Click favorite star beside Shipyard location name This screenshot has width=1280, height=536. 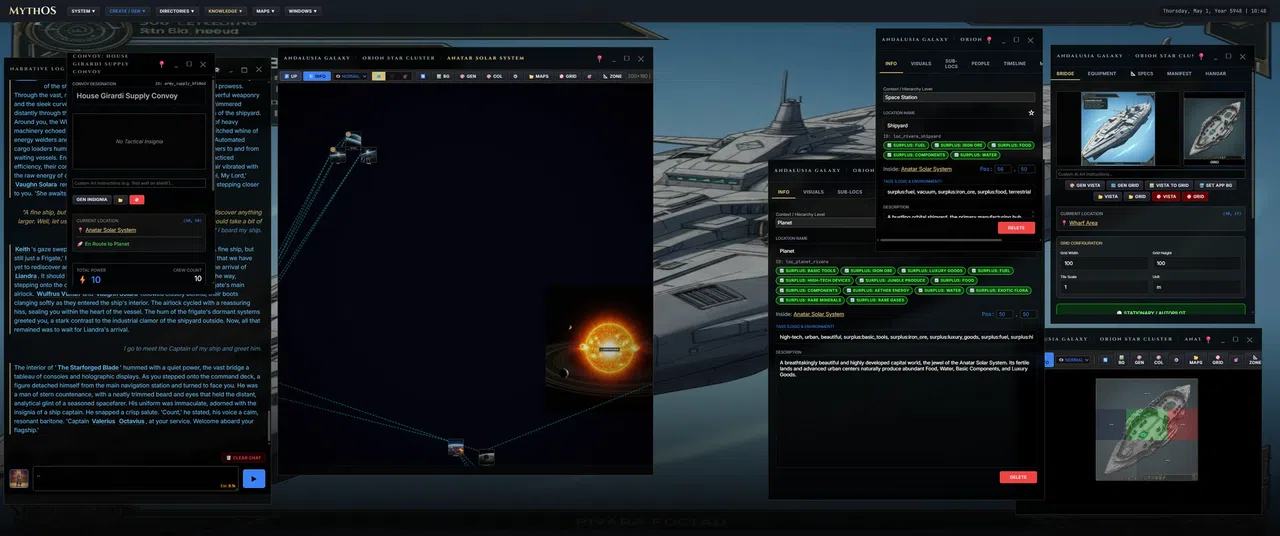tap(1031, 113)
